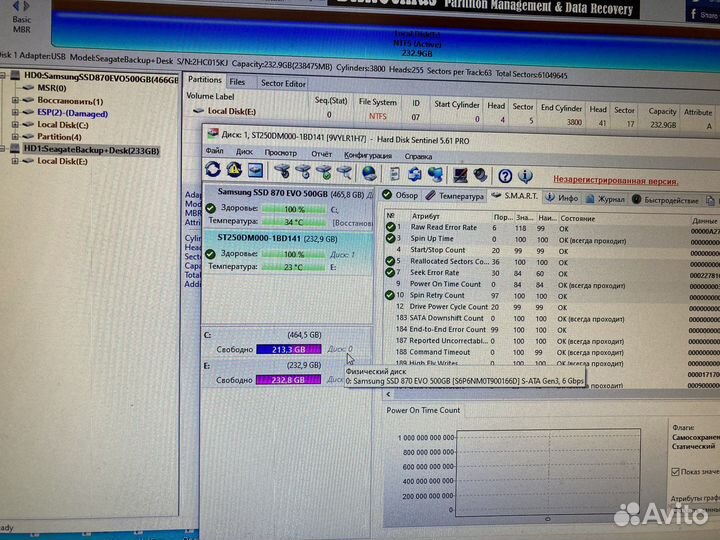This screenshot has width=720, height=540.
Task: Click the disk with magnifier toolbar icon
Action: [344, 173]
